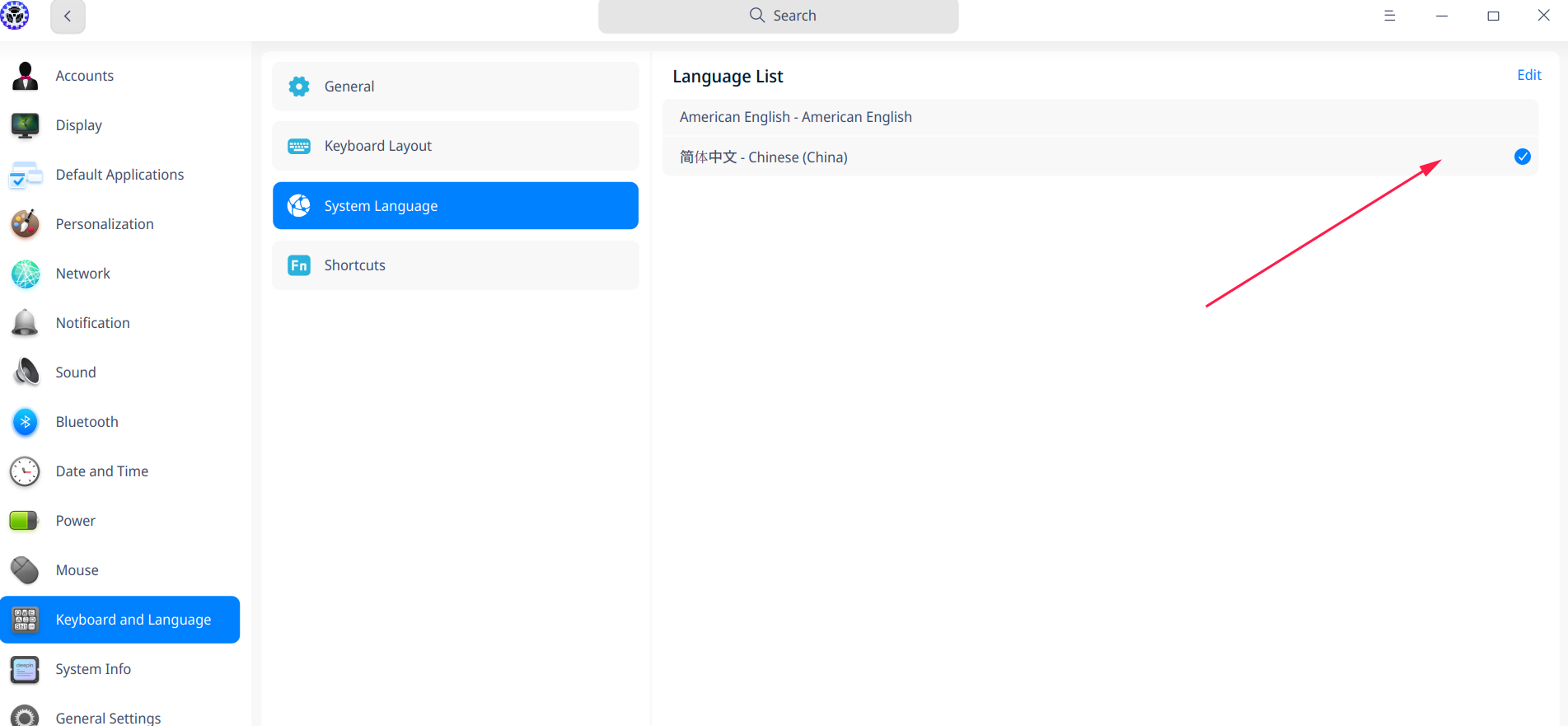Go to Default Applications label
The width and height of the screenshot is (1568, 726).
pos(120,175)
